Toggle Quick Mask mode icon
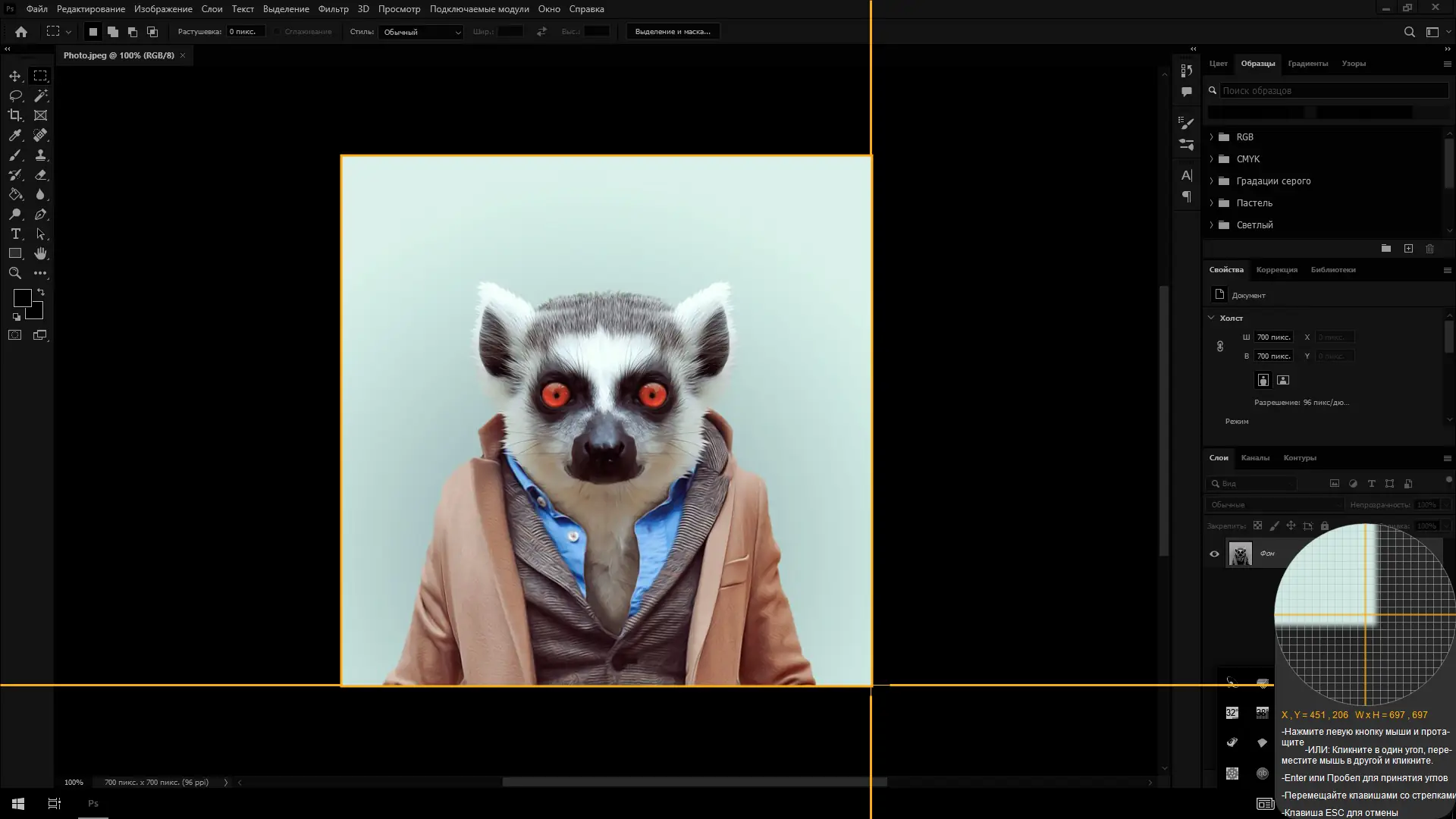 (15, 334)
